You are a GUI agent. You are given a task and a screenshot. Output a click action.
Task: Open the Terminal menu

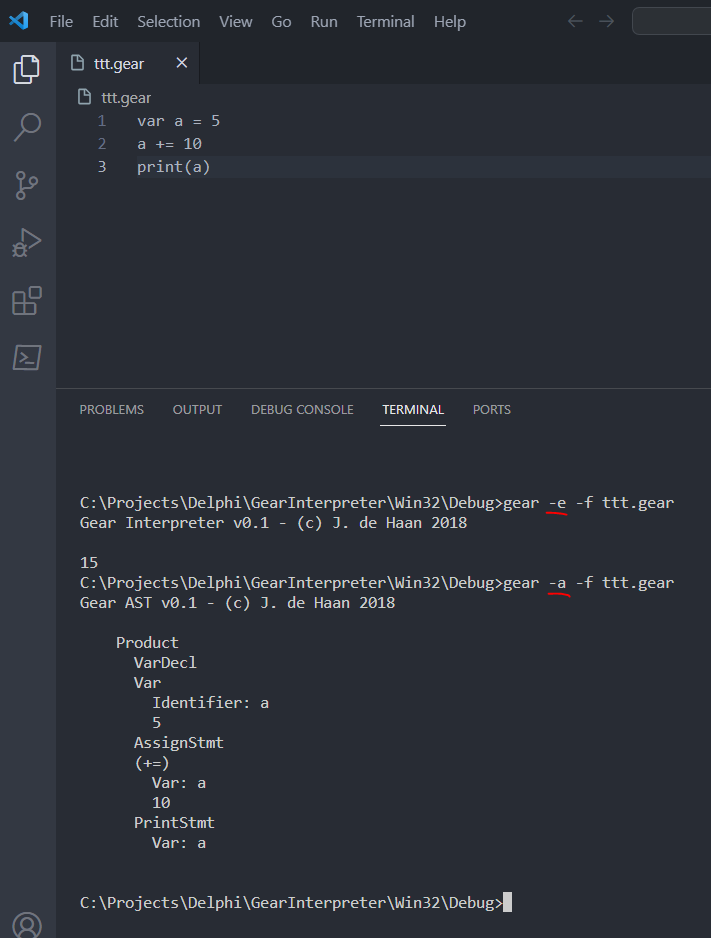386,22
